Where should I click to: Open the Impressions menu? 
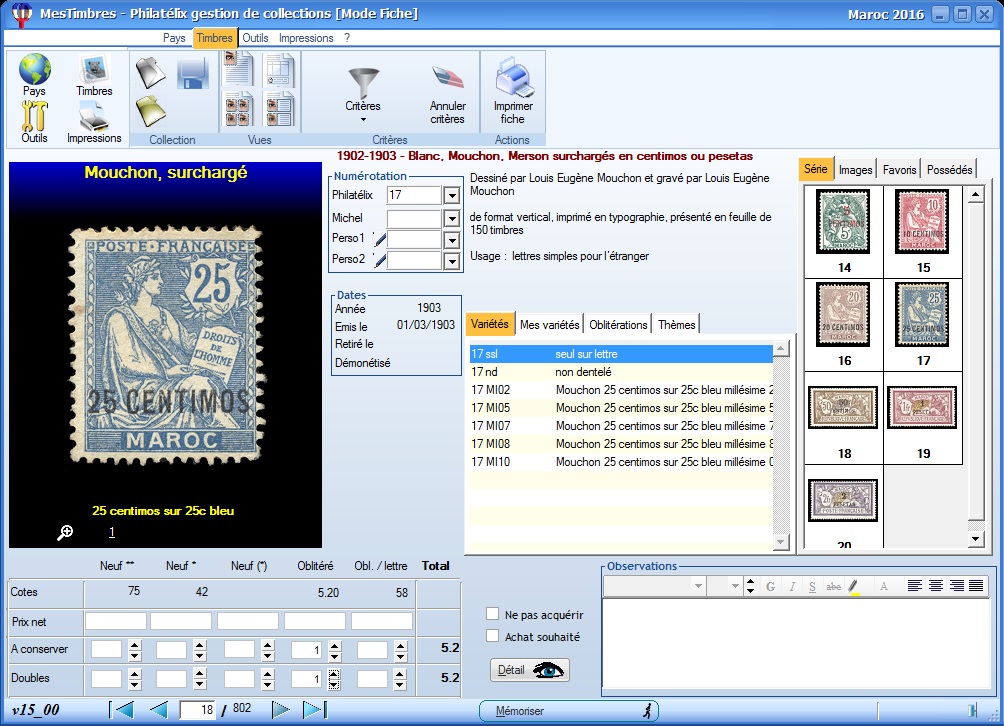[306, 38]
